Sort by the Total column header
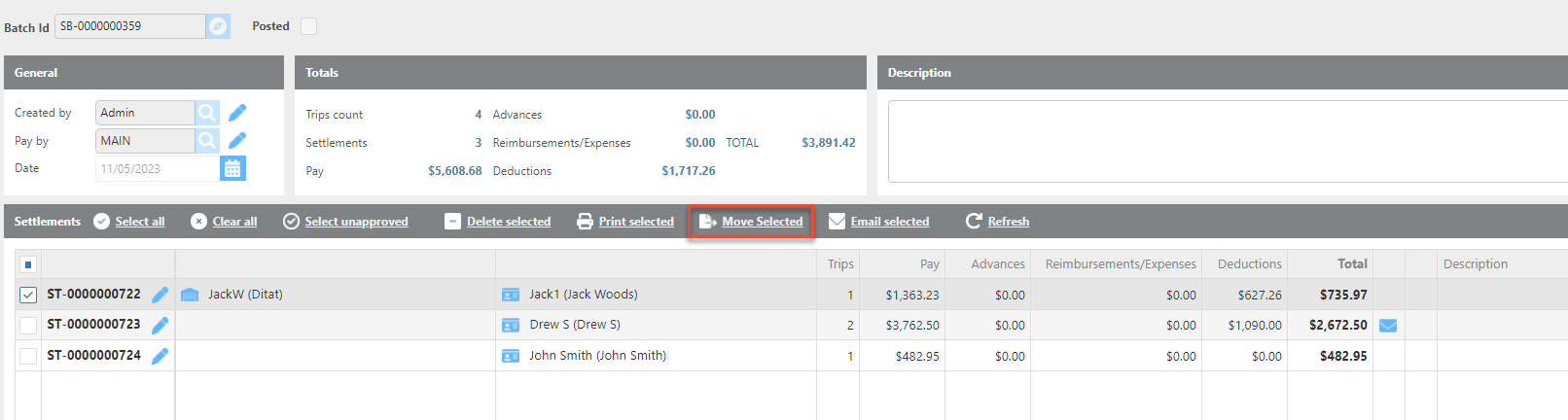1568x420 pixels. pyautogui.click(x=1351, y=263)
